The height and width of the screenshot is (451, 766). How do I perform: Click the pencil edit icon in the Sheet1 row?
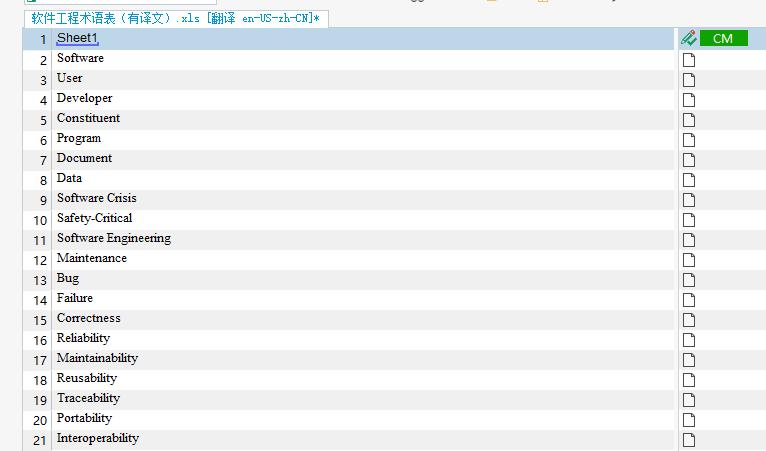click(688, 38)
